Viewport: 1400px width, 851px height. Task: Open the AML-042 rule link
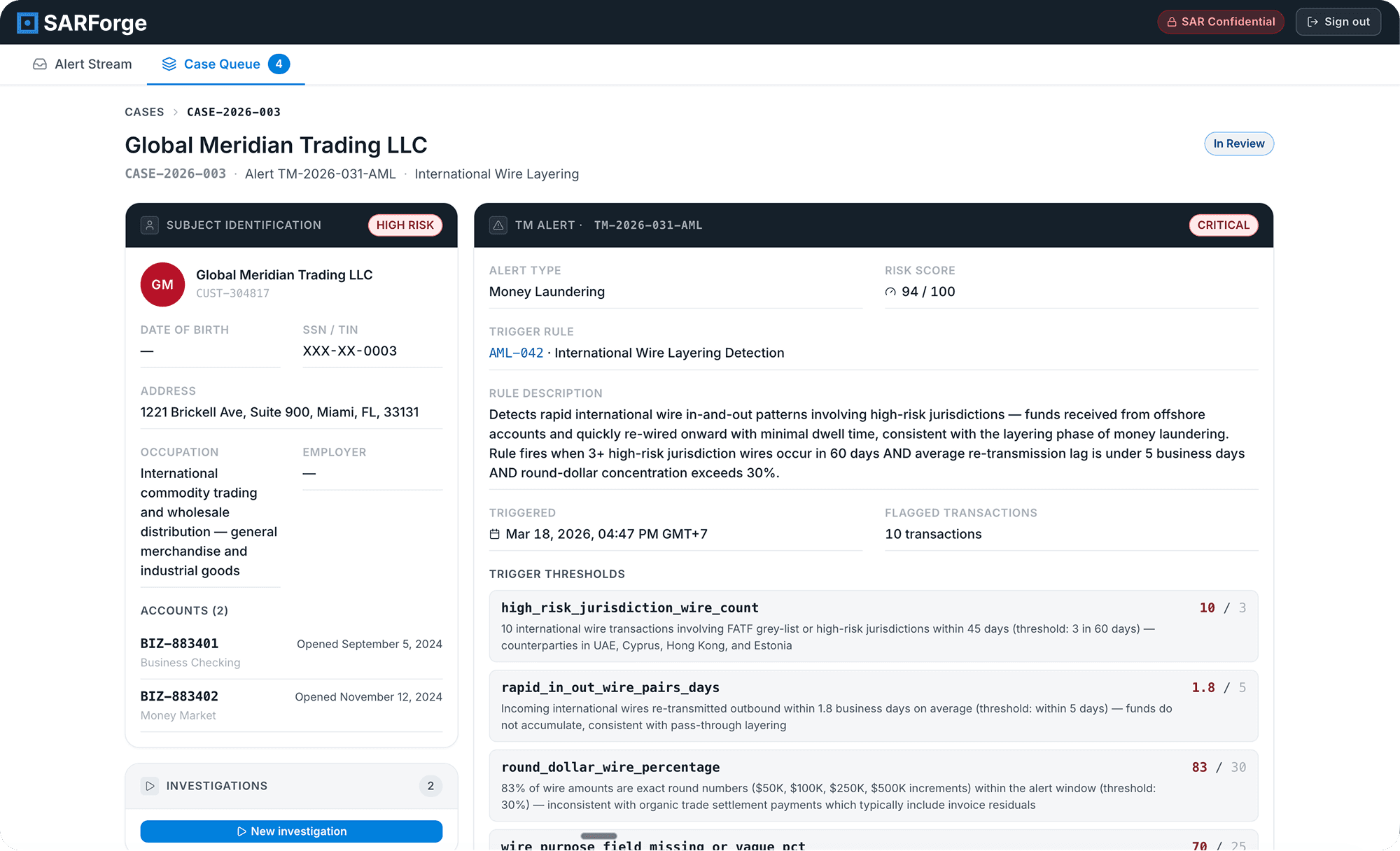[516, 353]
